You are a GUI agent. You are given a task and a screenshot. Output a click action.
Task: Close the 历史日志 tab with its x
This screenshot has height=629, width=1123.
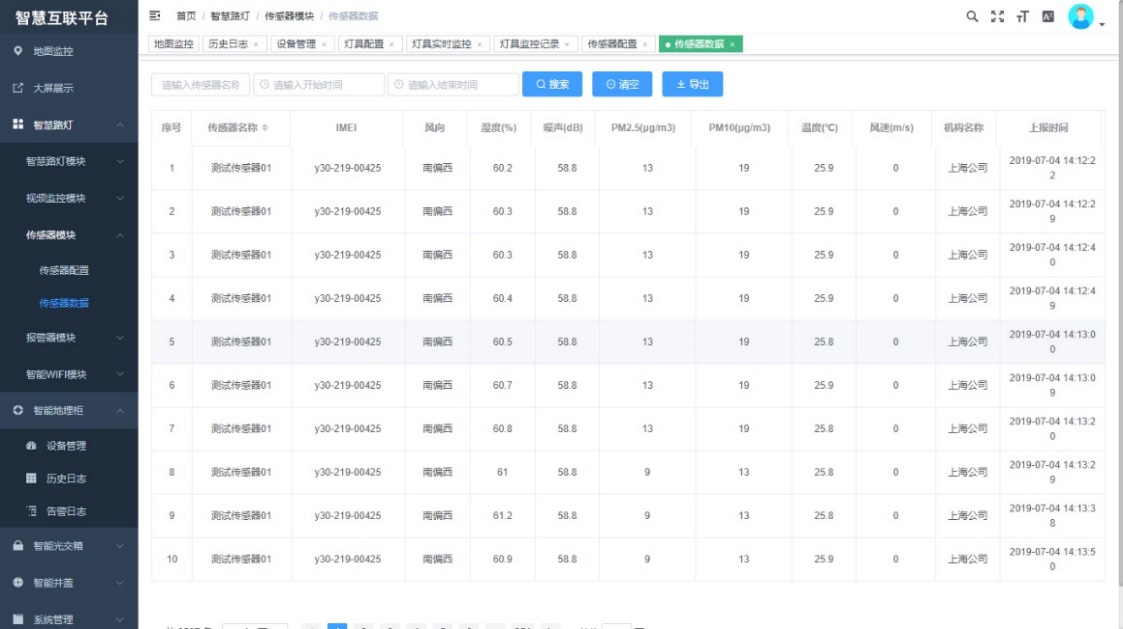(x=256, y=45)
